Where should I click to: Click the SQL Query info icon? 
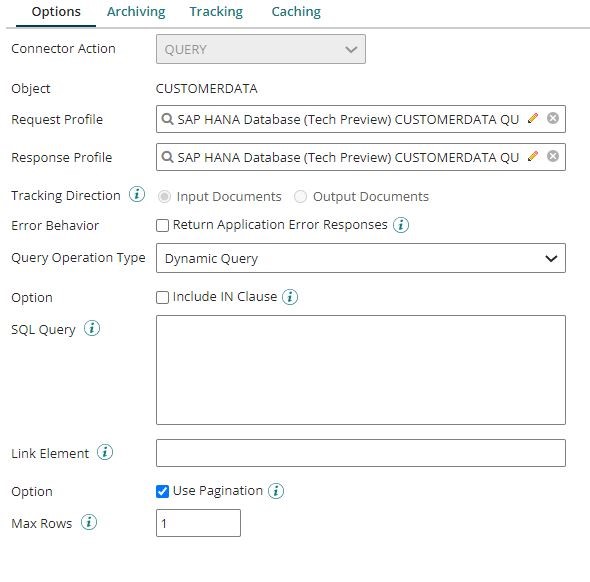click(92, 328)
